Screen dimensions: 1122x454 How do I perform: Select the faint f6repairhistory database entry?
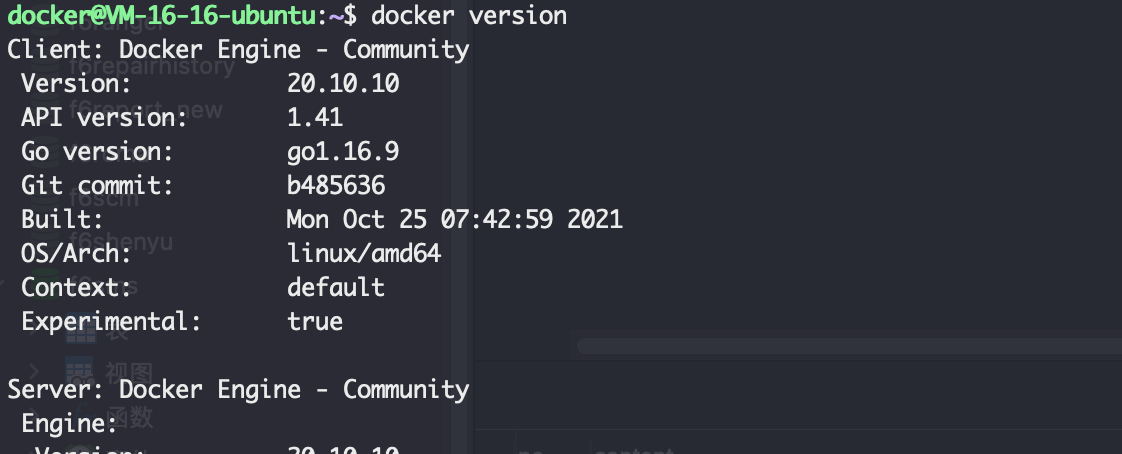[x=152, y=66]
